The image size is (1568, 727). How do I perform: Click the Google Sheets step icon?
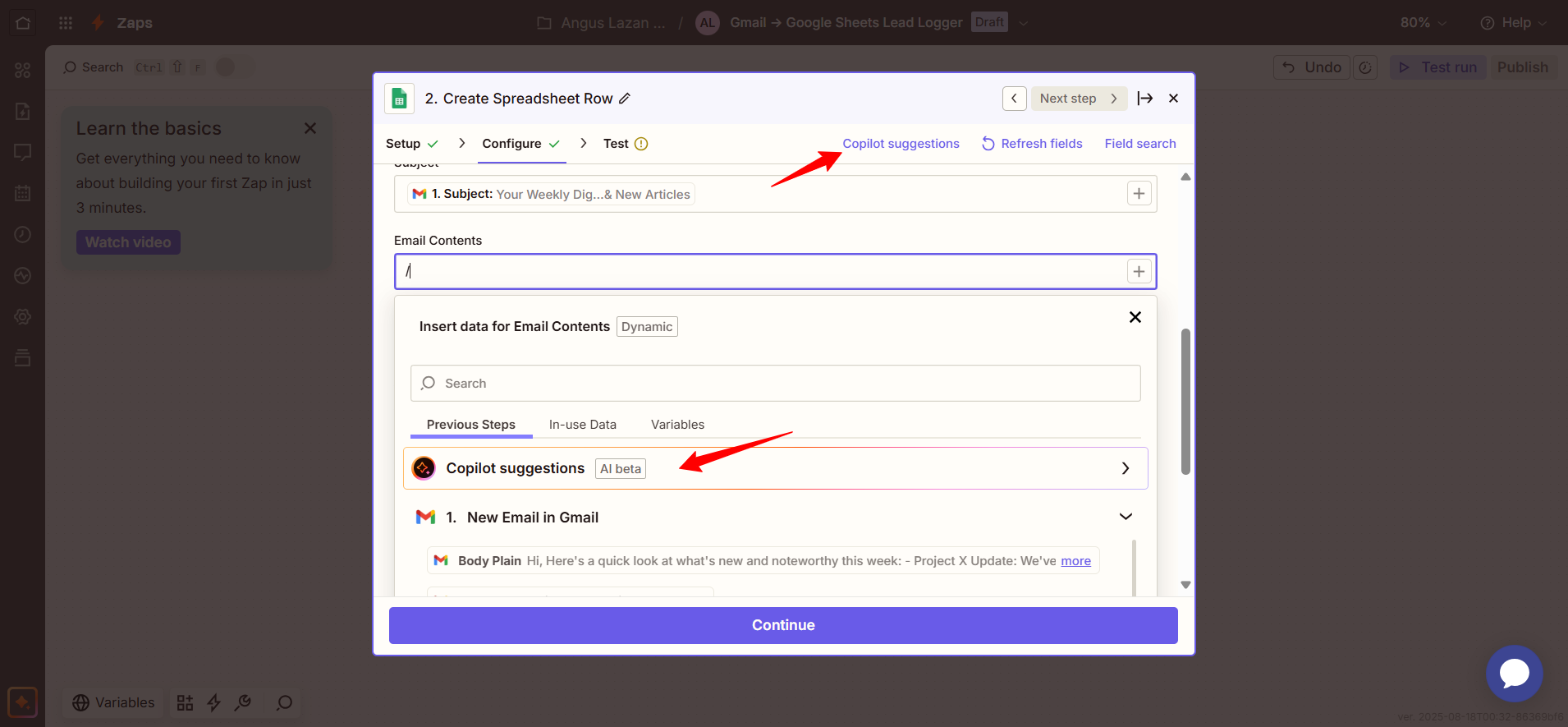(x=399, y=99)
